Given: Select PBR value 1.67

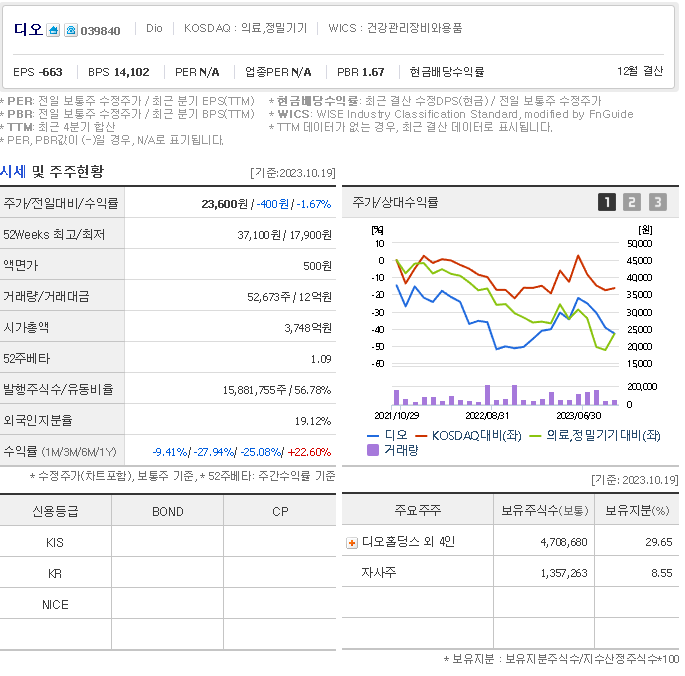Looking at the screenshot, I should (x=373, y=72).
